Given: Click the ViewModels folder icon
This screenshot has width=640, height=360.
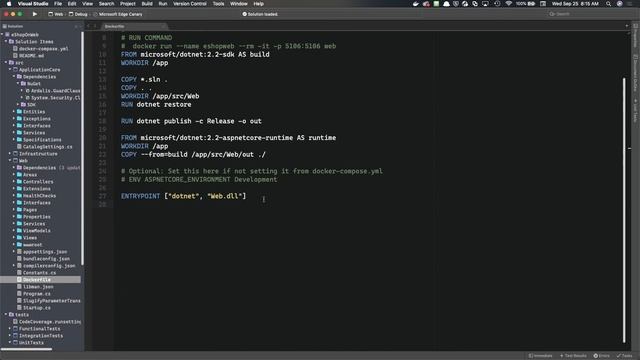Looking at the screenshot, I should [x=19, y=230].
